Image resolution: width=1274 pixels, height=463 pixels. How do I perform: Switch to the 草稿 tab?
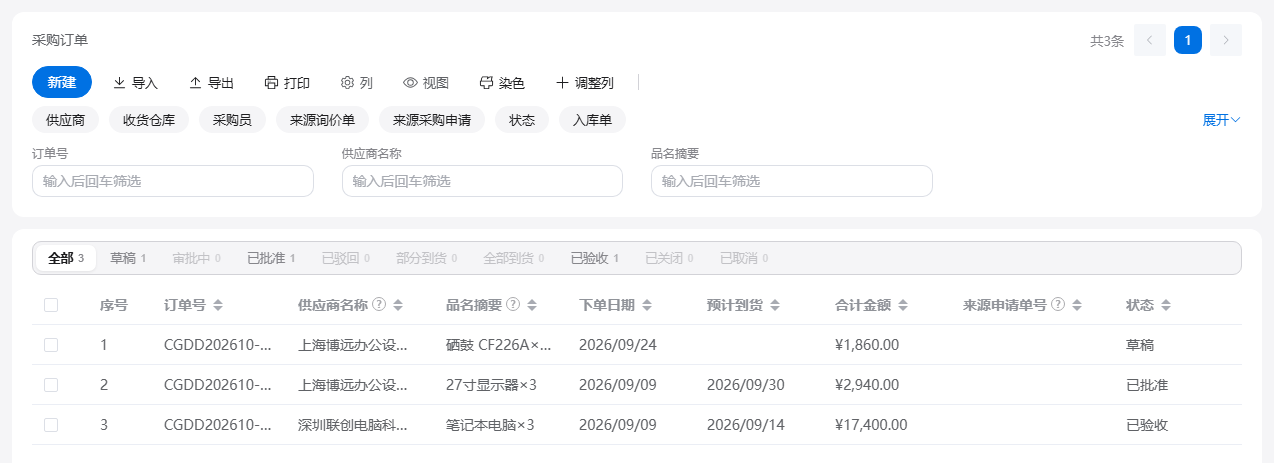pyautogui.click(x=128, y=258)
